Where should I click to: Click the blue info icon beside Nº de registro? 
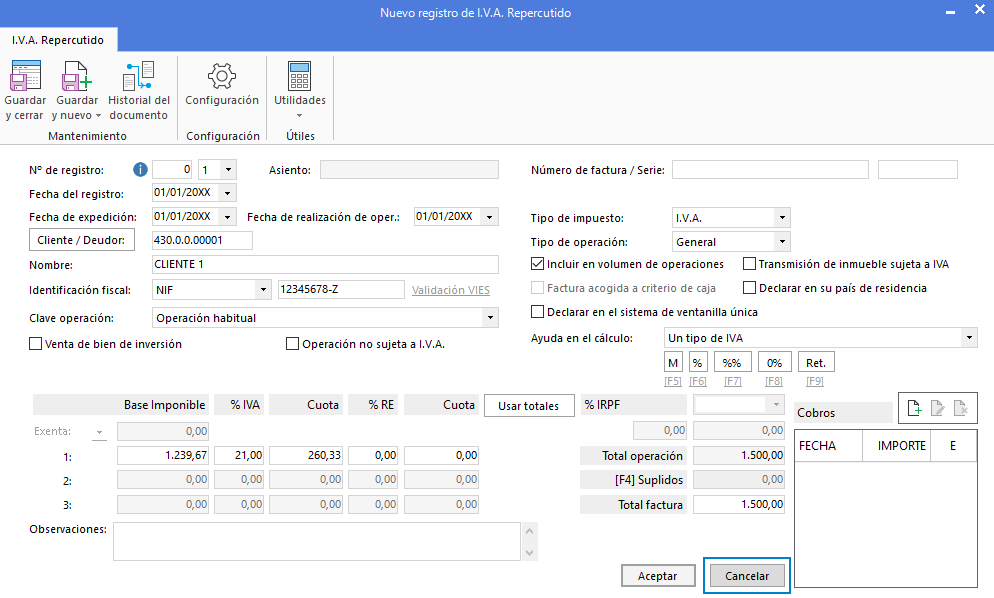(x=140, y=170)
